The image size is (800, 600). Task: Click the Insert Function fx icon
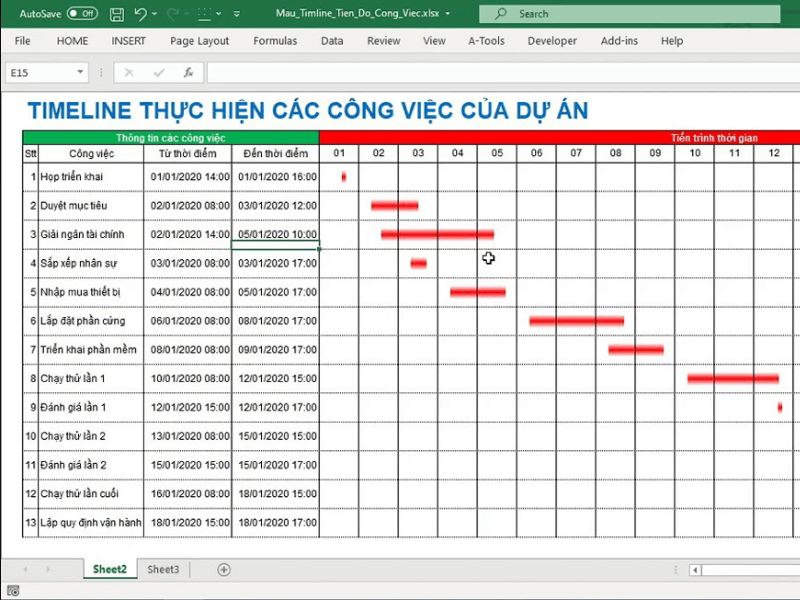188,73
